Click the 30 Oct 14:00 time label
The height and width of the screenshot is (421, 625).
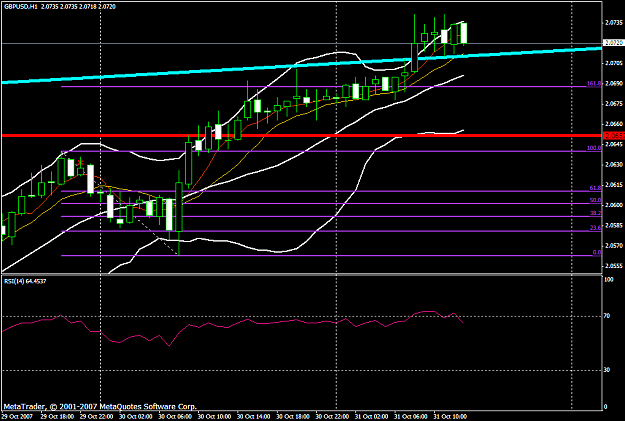(254, 417)
